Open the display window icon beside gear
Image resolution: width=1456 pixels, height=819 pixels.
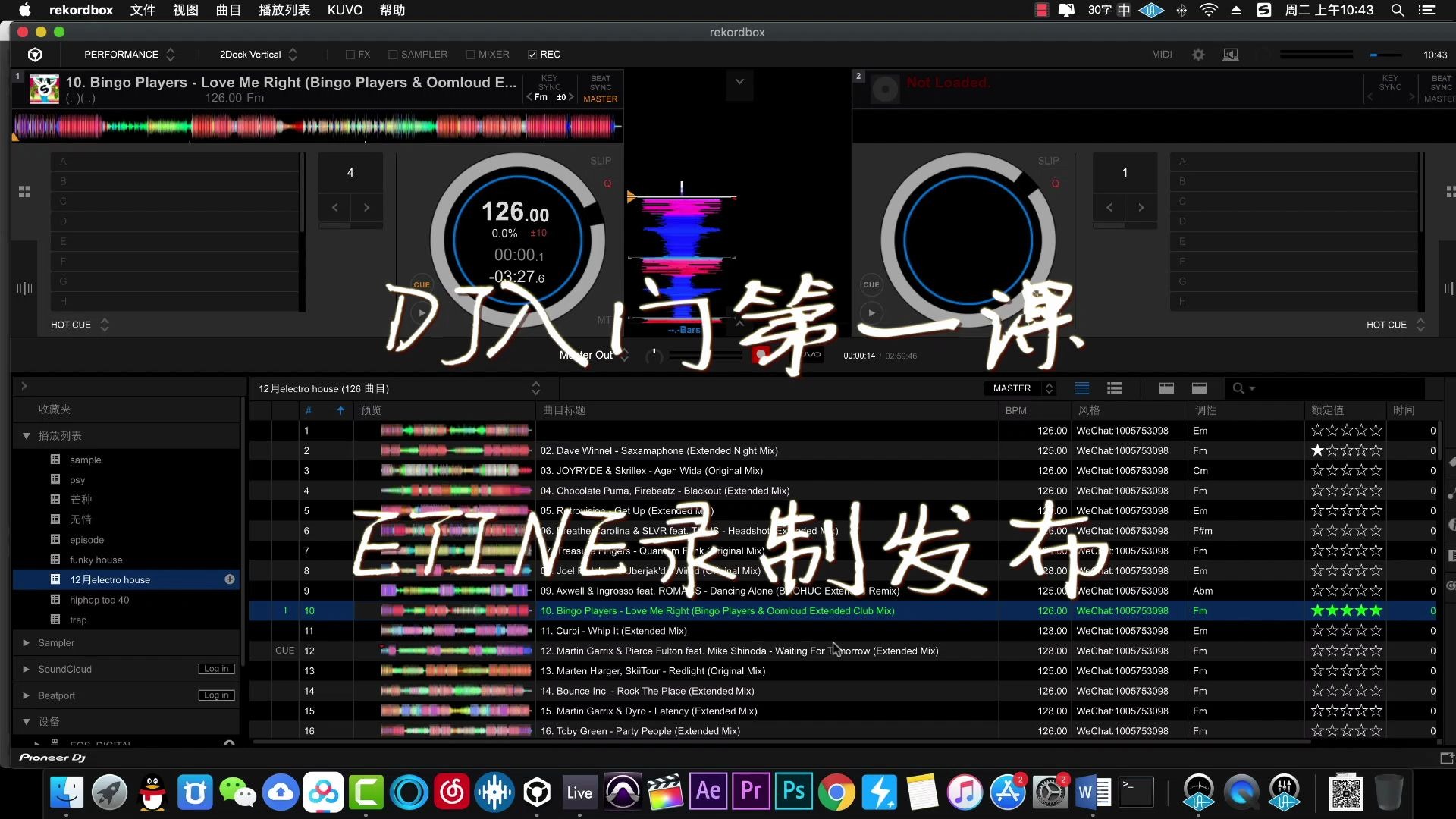click(1231, 55)
